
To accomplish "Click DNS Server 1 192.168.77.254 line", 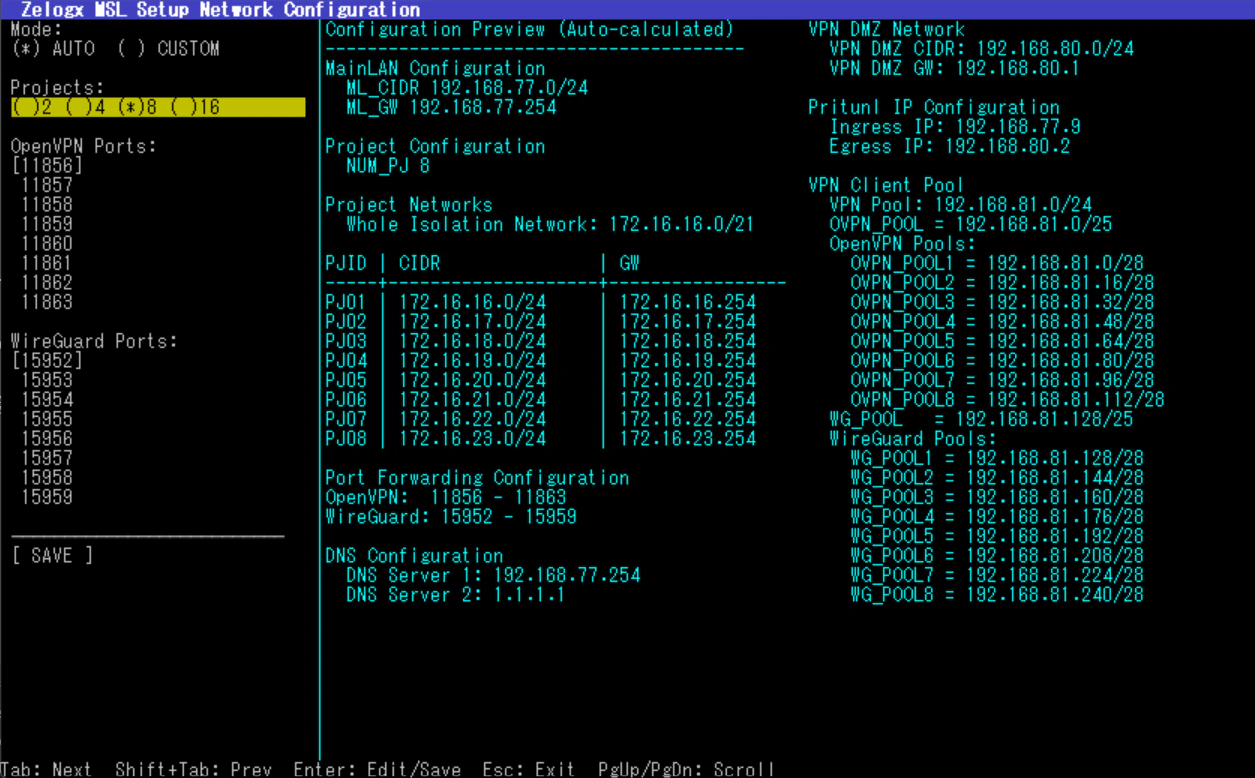I will tap(493, 575).
